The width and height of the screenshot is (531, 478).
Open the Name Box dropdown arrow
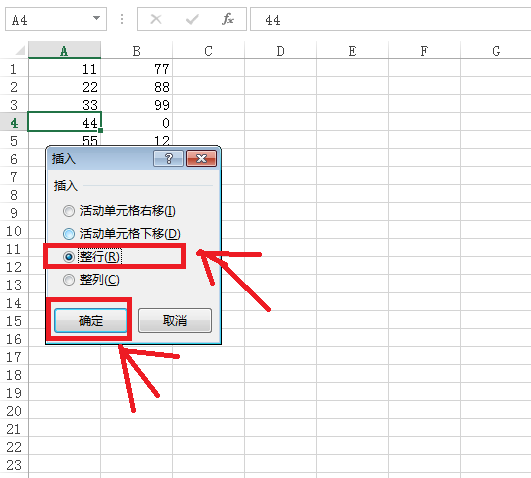coord(97,18)
